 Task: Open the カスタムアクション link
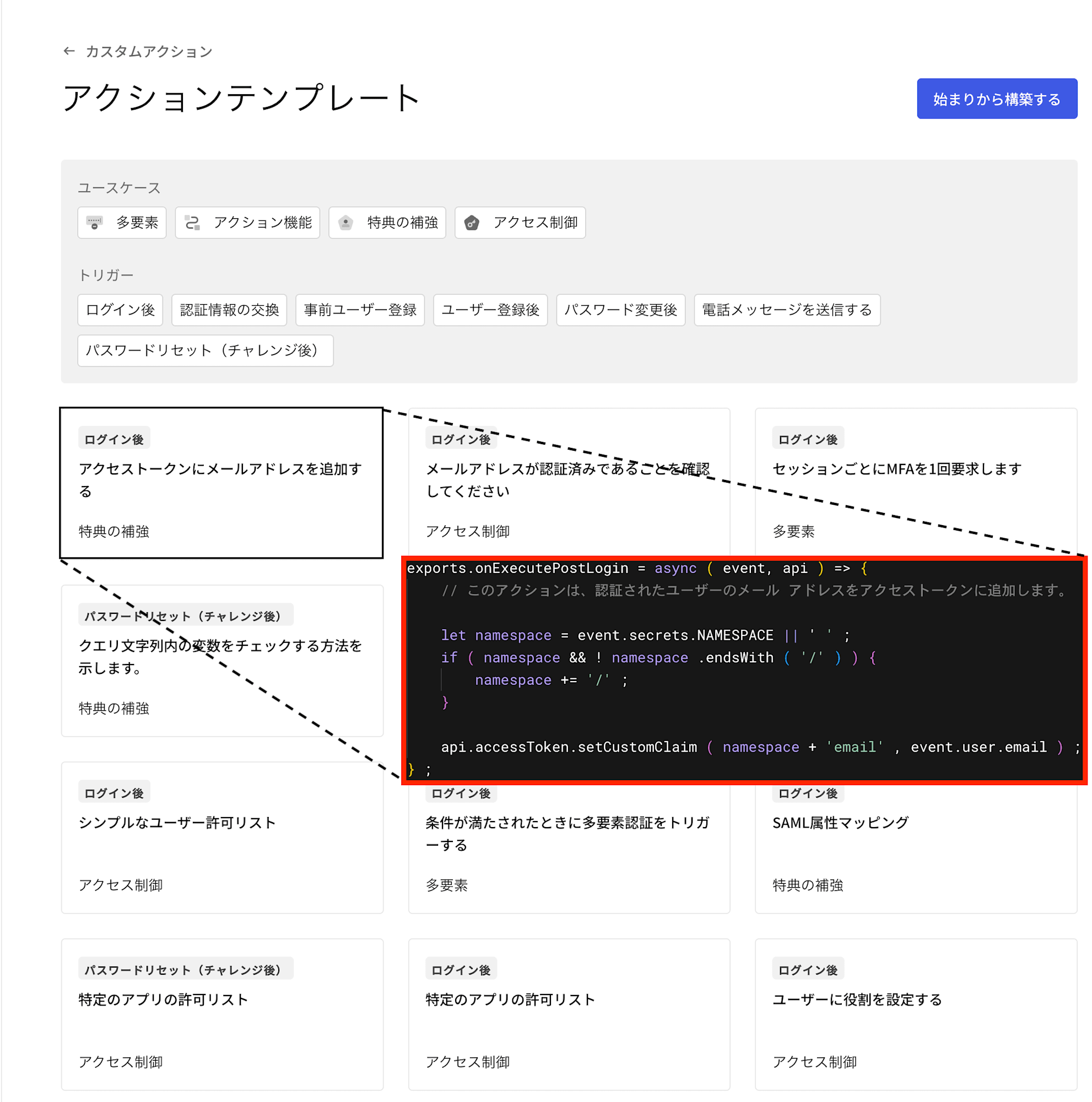point(149,51)
